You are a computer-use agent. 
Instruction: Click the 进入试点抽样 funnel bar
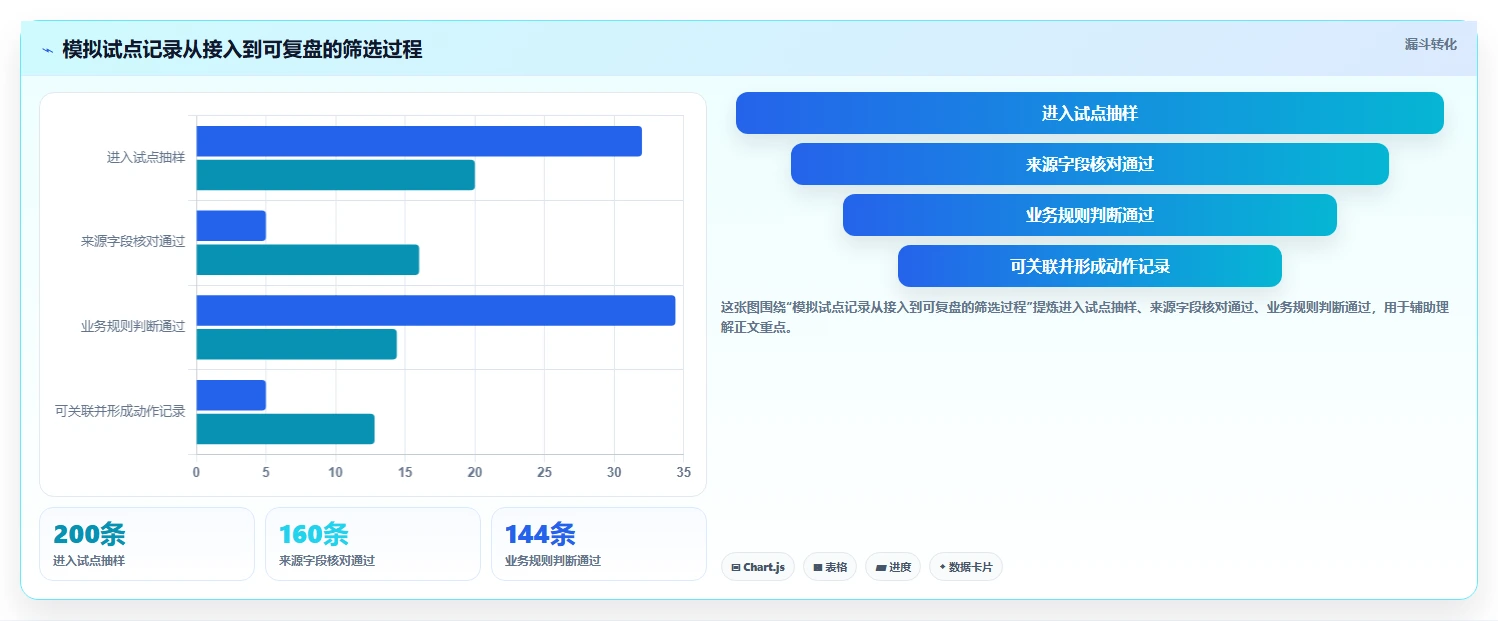click(1090, 113)
